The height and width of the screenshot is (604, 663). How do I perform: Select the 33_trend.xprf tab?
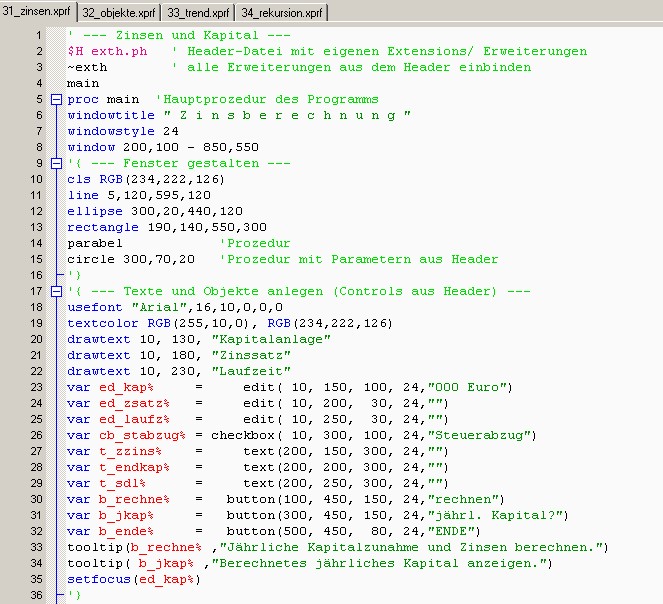tap(198, 14)
